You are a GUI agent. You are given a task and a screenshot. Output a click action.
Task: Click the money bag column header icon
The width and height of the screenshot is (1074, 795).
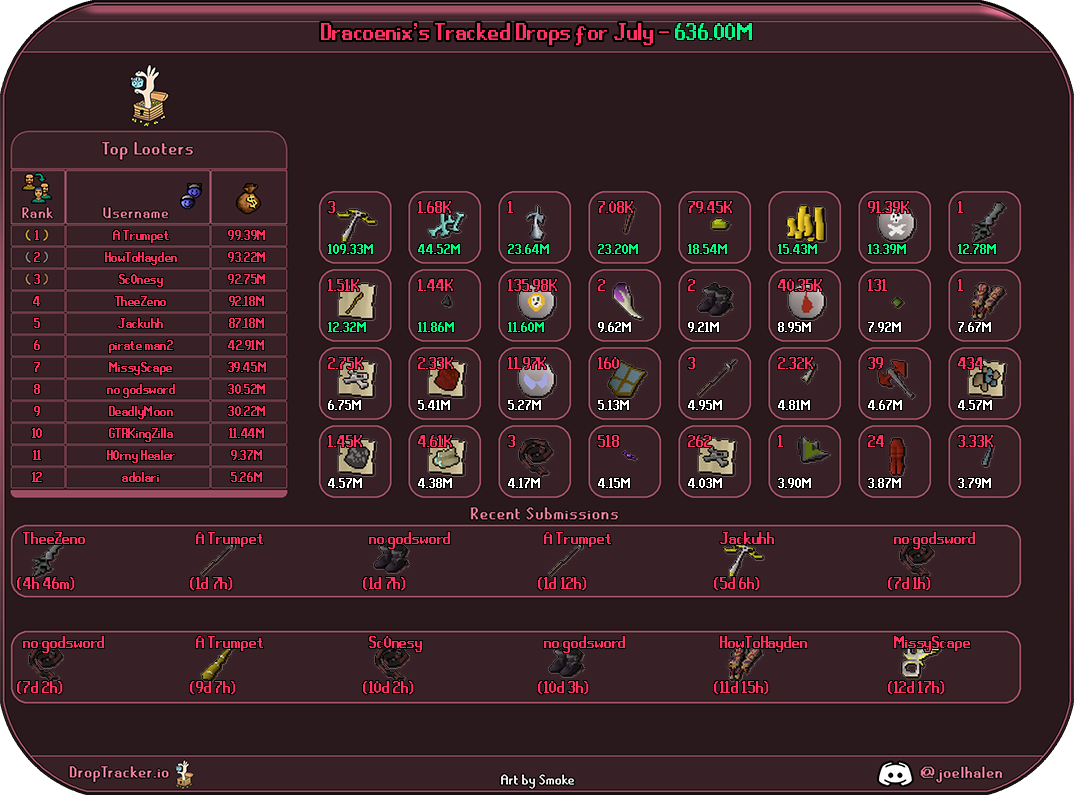248,199
